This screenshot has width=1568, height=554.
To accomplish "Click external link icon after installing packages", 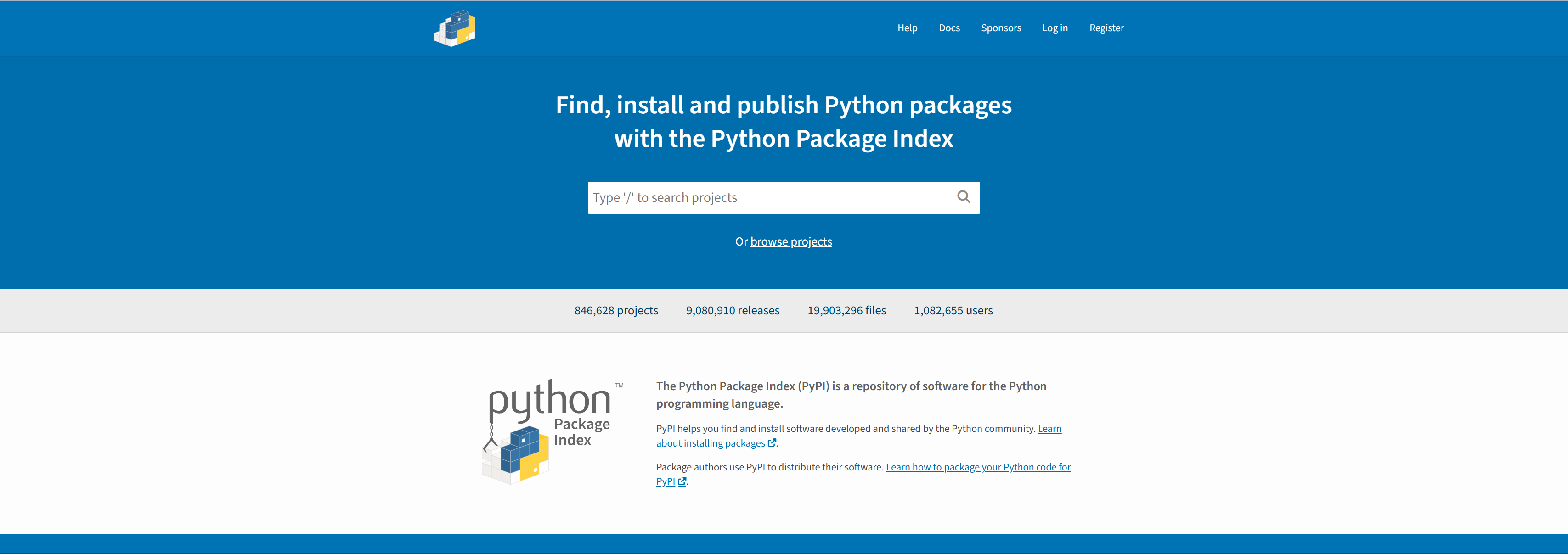I will click(x=772, y=443).
